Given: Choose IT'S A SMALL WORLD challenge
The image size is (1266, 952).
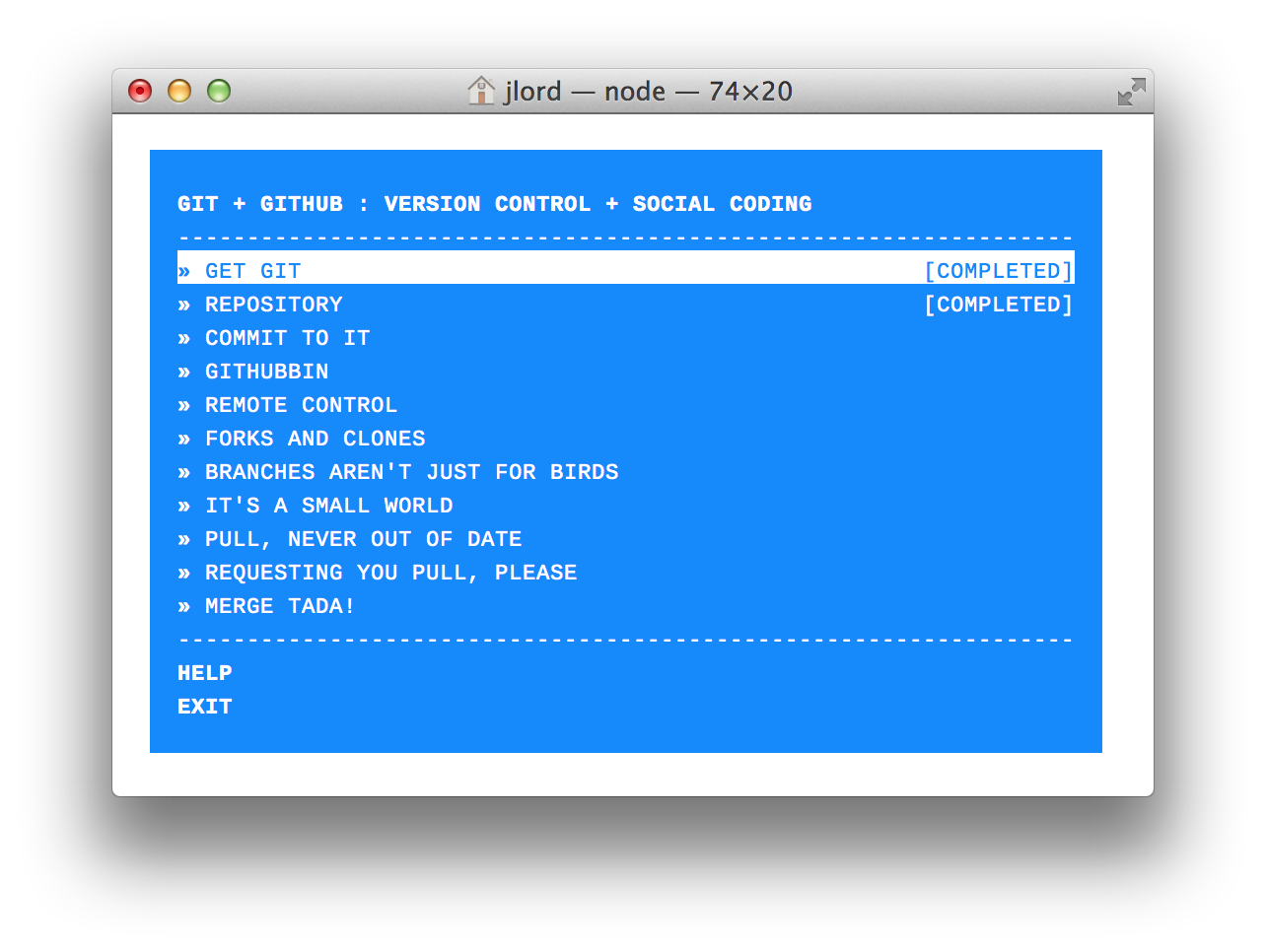Looking at the screenshot, I should pyautogui.click(x=328, y=506).
